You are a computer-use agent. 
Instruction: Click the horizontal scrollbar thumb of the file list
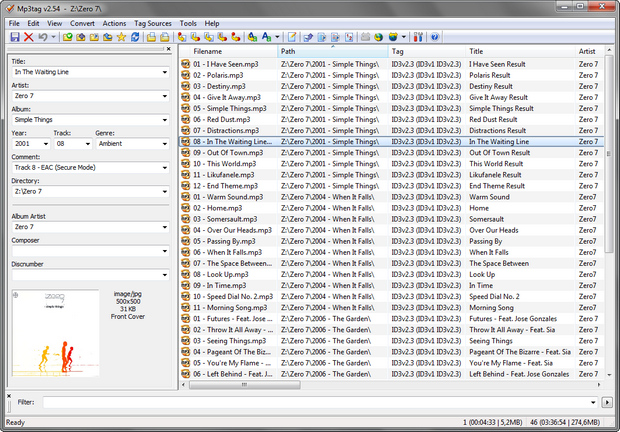[x=245, y=385]
